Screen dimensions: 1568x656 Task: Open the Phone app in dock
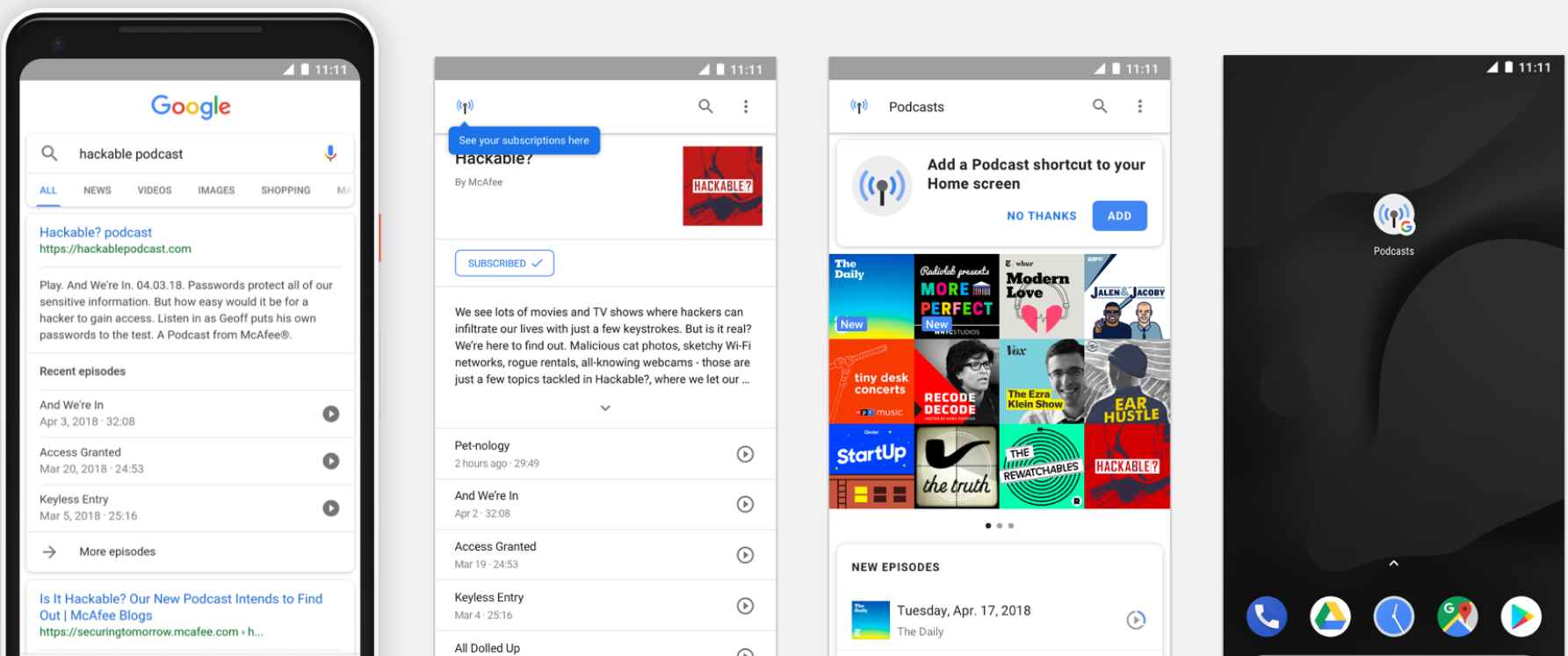1266,616
